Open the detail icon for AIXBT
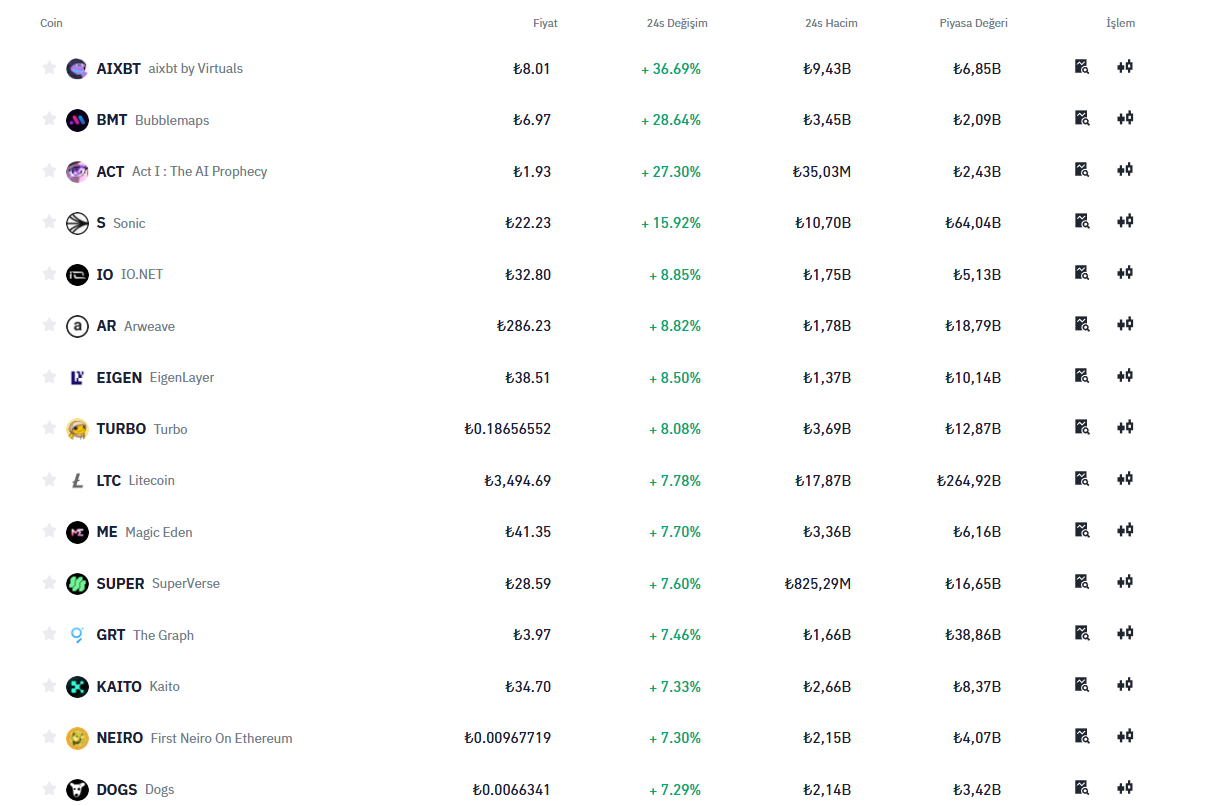 (x=1081, y=67)
